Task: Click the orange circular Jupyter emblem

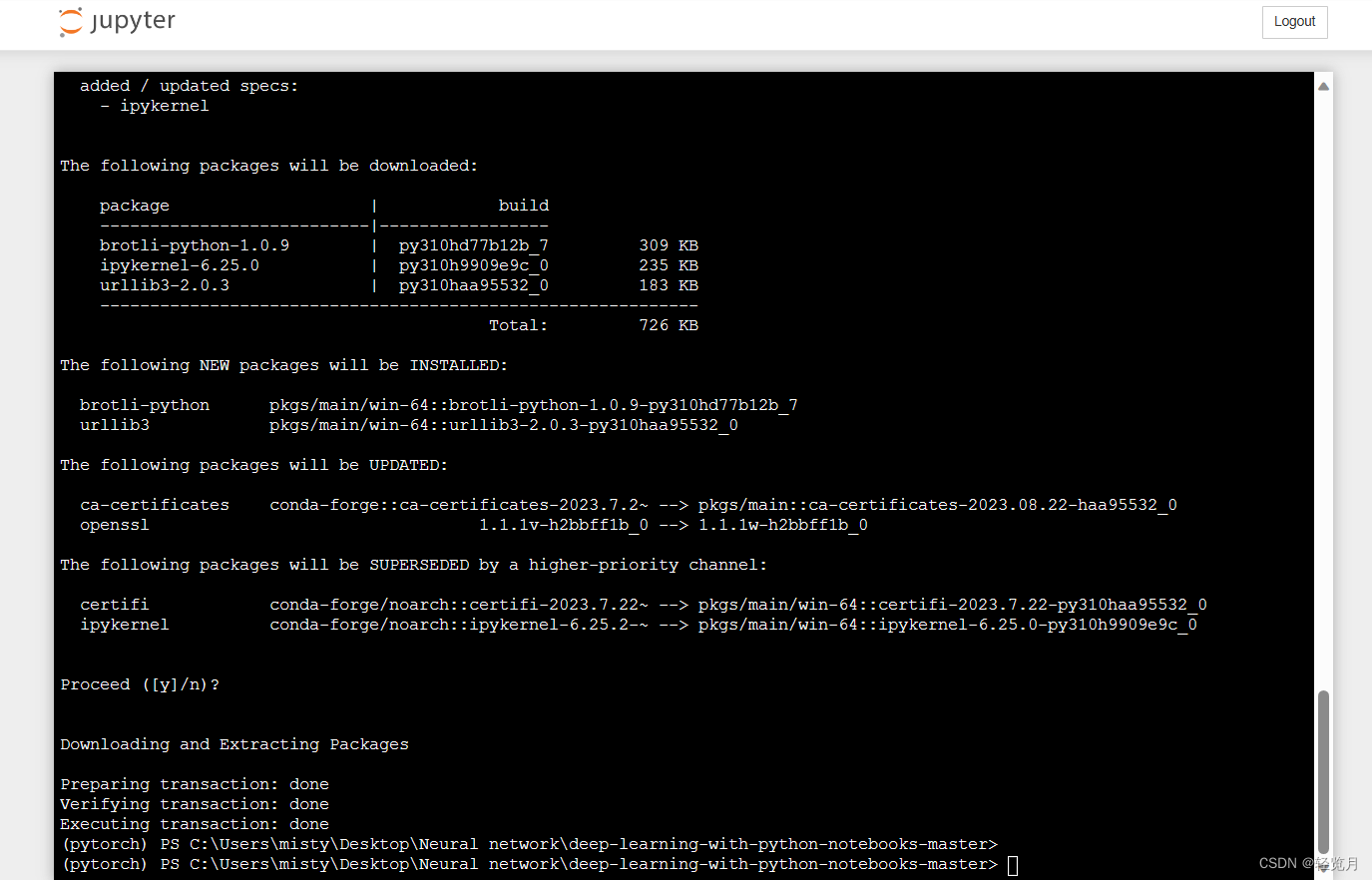Action: [x=70, y=21]
